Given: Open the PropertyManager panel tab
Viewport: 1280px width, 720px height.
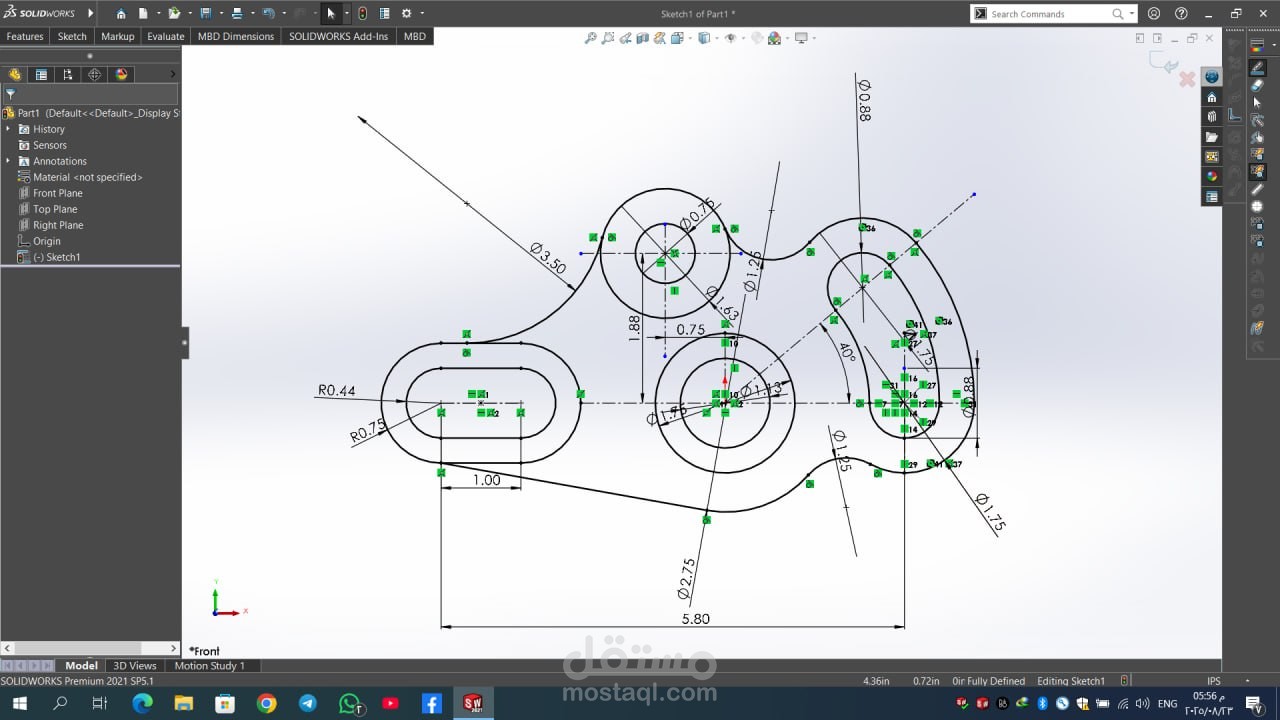Looking at the screenshot, I should point(41,74).
